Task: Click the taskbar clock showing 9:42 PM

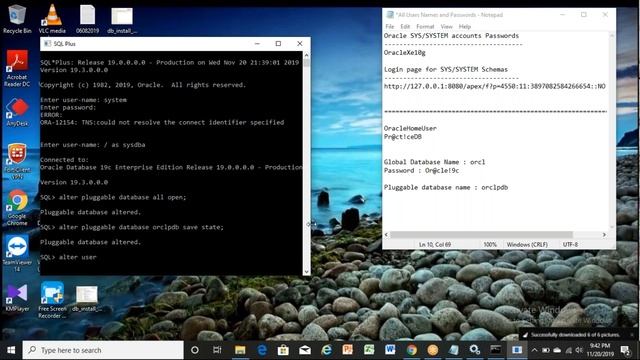Action: tap(600, 350)
